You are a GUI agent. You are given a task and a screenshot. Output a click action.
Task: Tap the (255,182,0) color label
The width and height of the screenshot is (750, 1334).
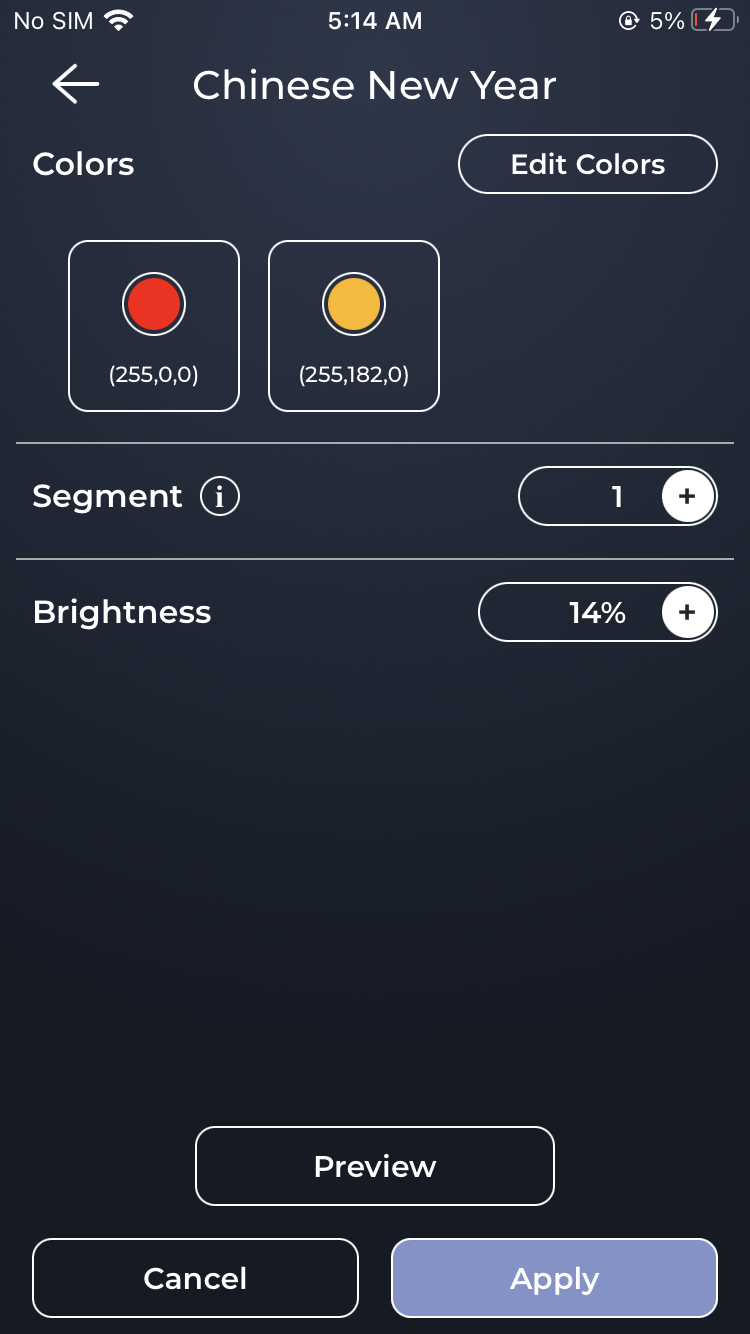coord(354,375)
